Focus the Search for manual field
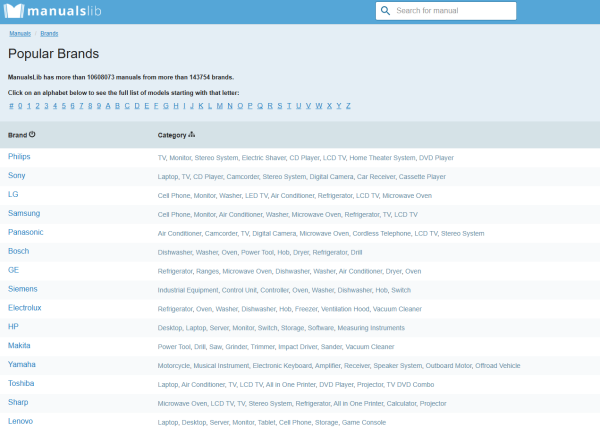The image size is (600, 428). coord(446,11)
